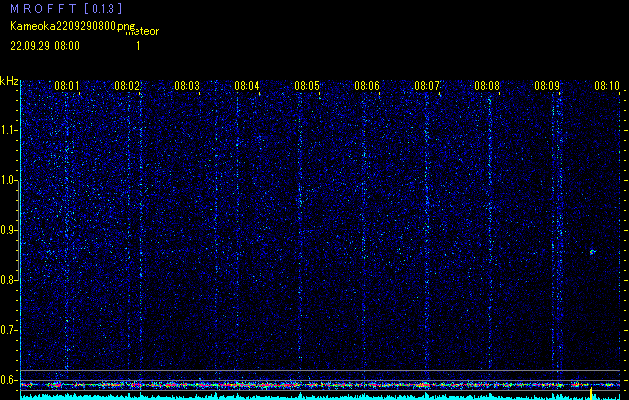Click the 0.8 frequency axis label
The image size is (629, 400).
click(8, 280)
